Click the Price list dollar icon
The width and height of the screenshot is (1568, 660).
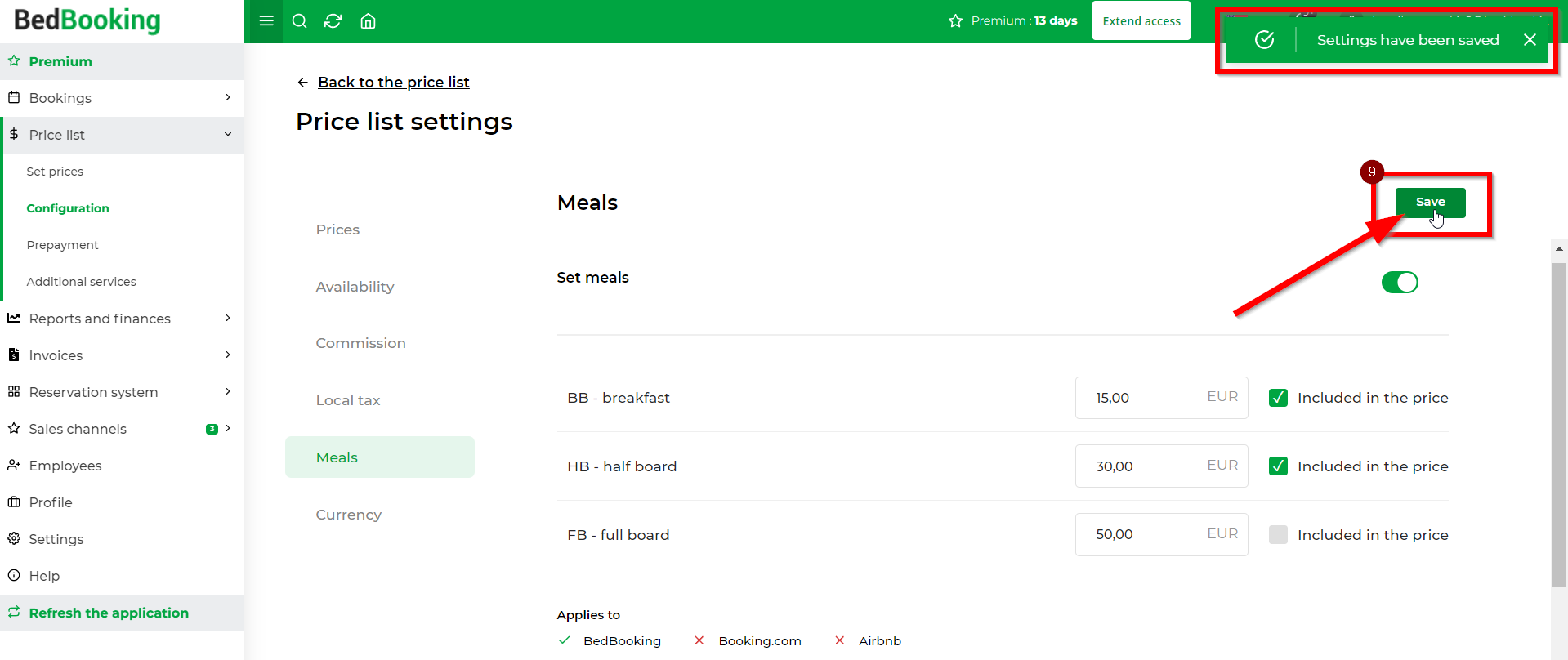tap(14, 134)
